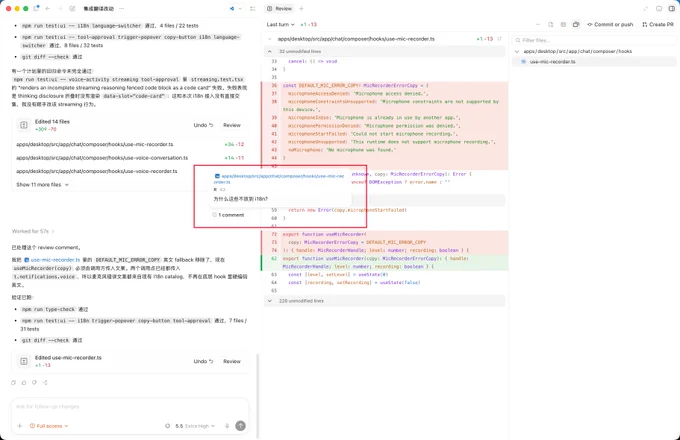Open use-mic-recorder.ts row in edited files list
Screen dimensions: 680x440
(130, 144)
